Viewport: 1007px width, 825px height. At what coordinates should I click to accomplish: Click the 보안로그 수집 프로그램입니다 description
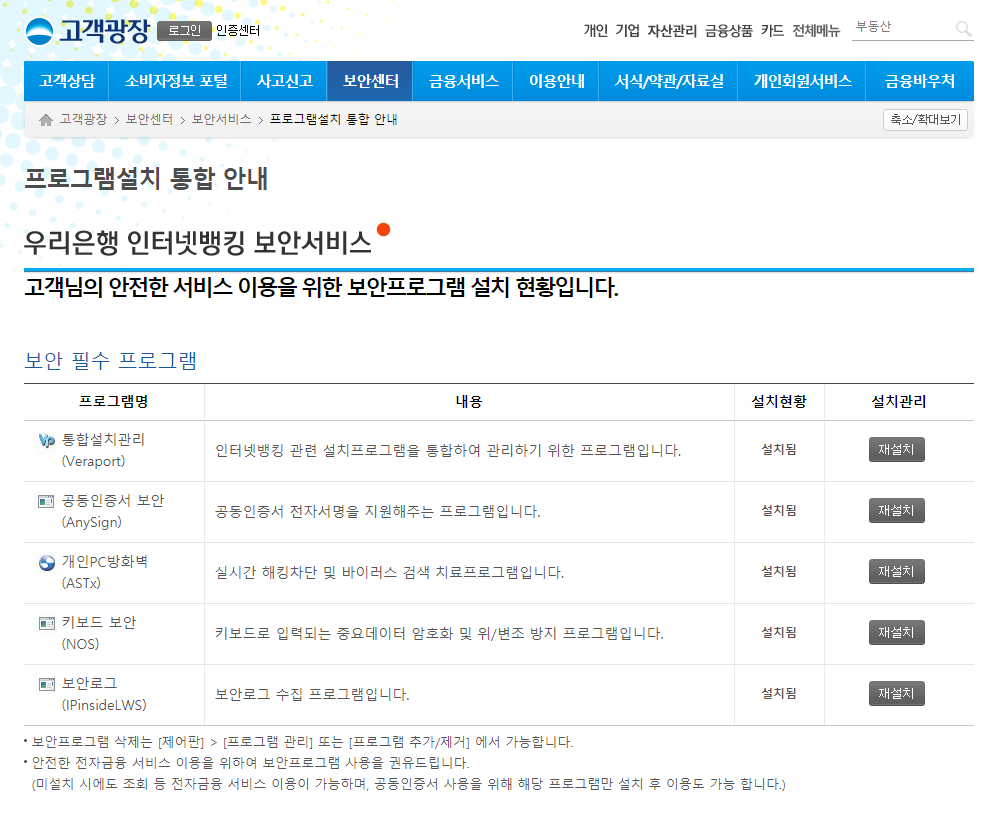pyautogui.click(x=312, y=695)
